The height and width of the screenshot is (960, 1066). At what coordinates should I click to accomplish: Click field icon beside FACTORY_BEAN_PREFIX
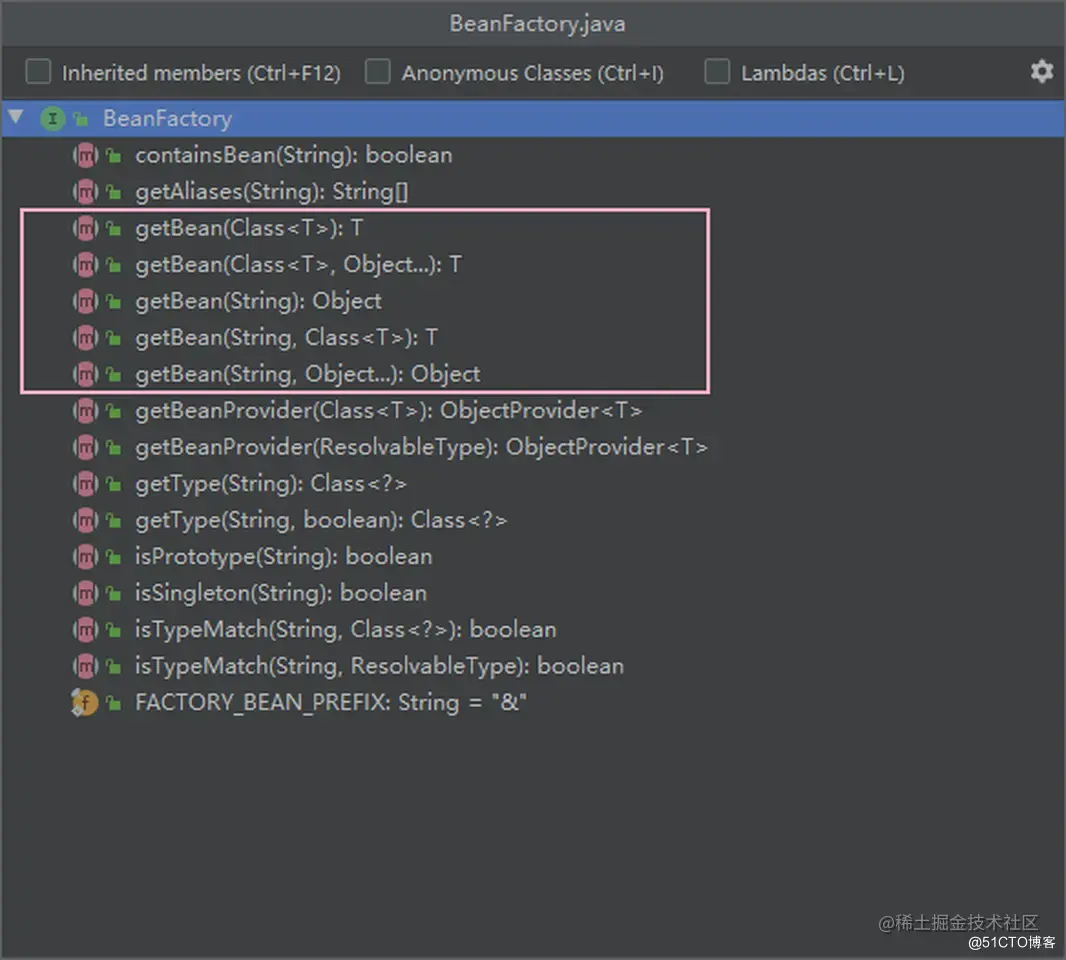(85, 702)
